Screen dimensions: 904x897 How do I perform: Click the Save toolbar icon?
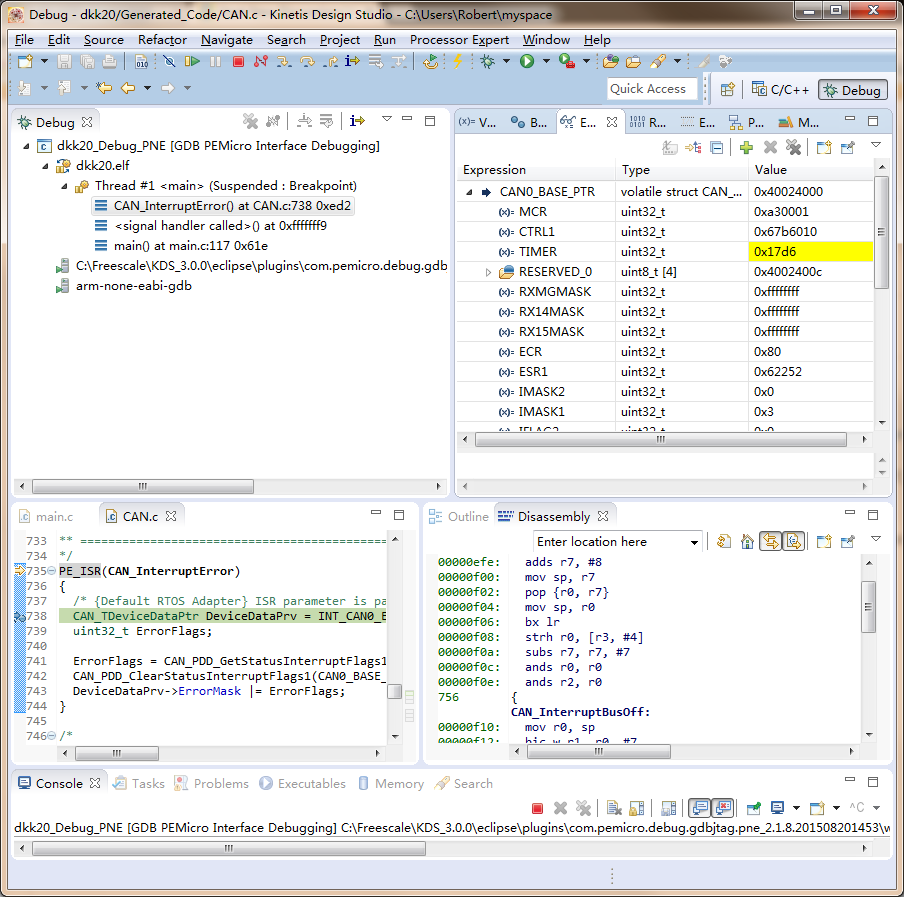[64, 61]
